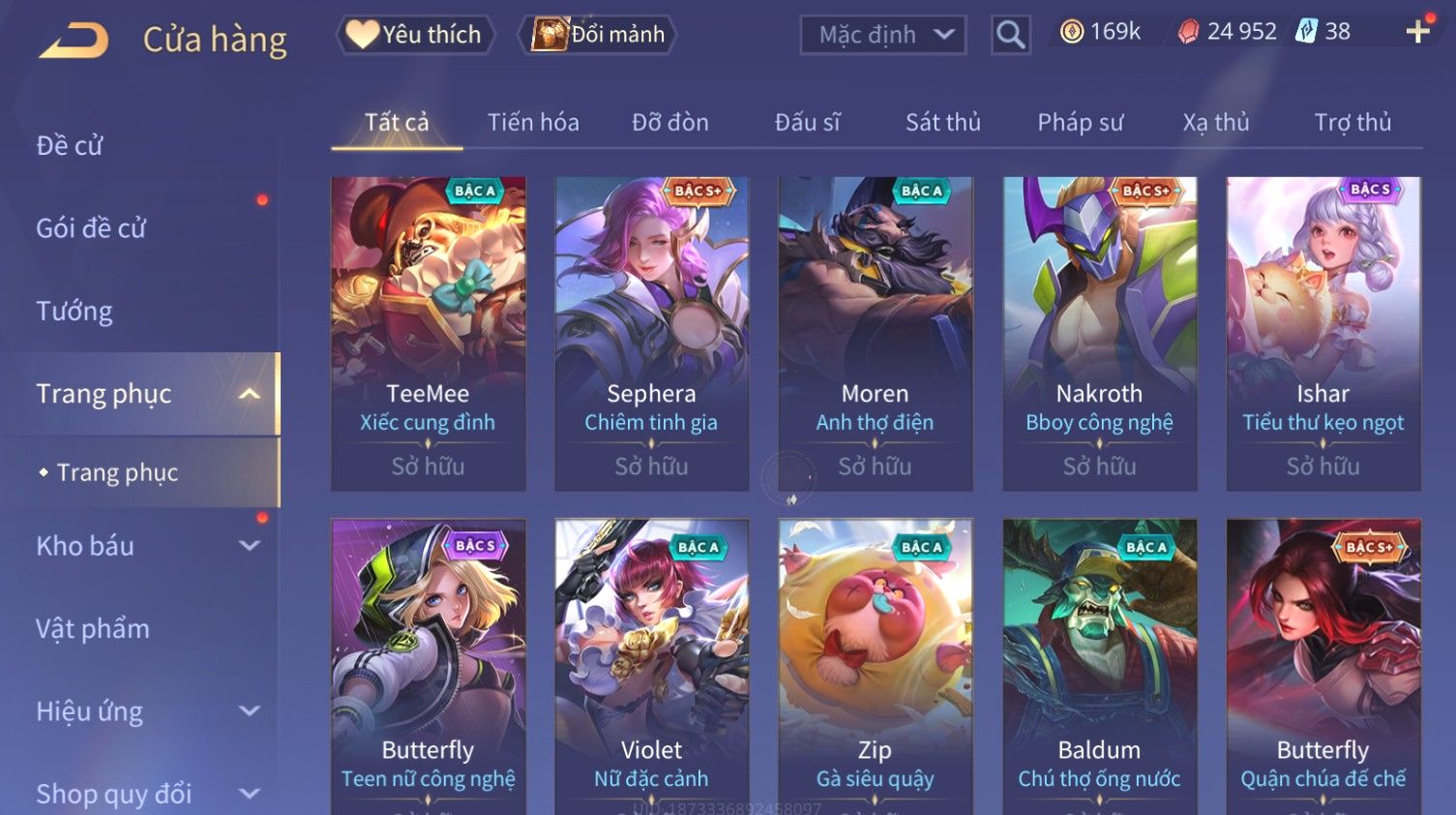Select Nakroth Bboy công nghệ skin card

tap(1100, 334)
